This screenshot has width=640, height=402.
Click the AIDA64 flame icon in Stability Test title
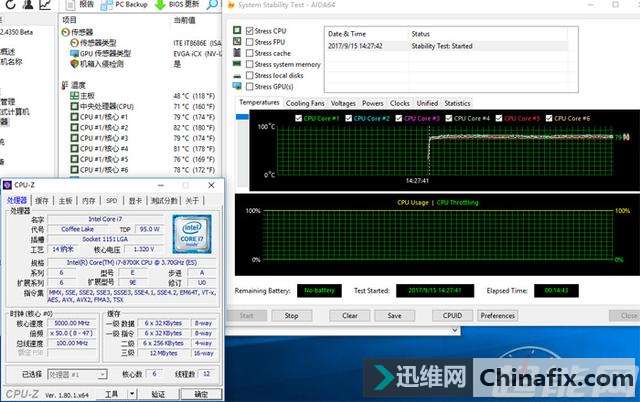tap(231, 5)
